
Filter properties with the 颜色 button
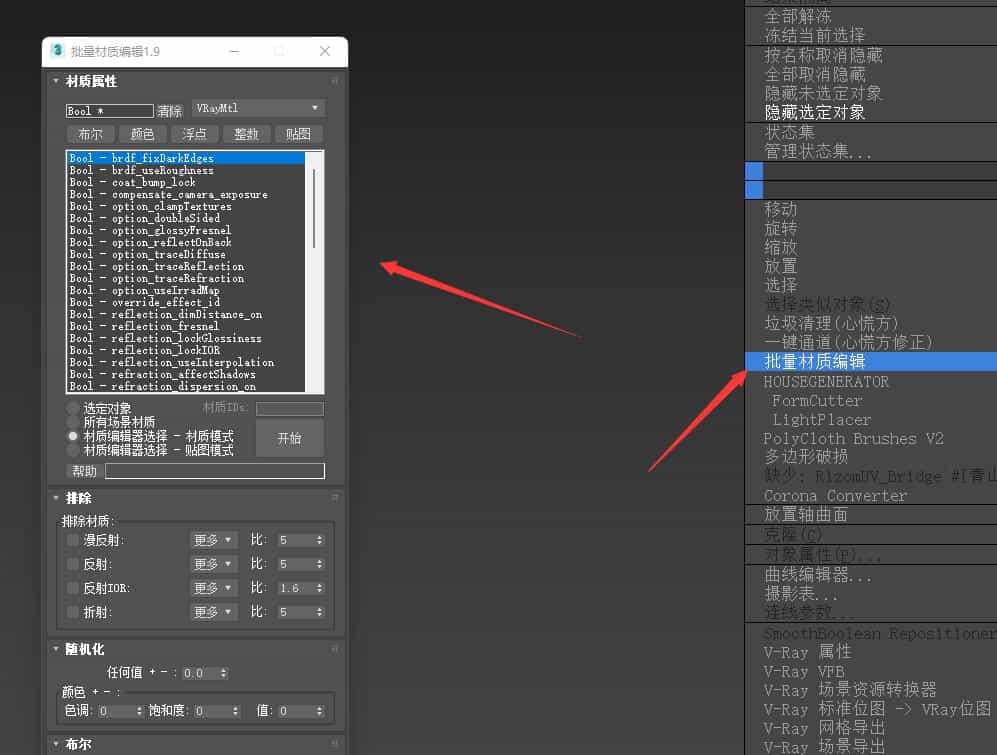(x=142, y=134)
